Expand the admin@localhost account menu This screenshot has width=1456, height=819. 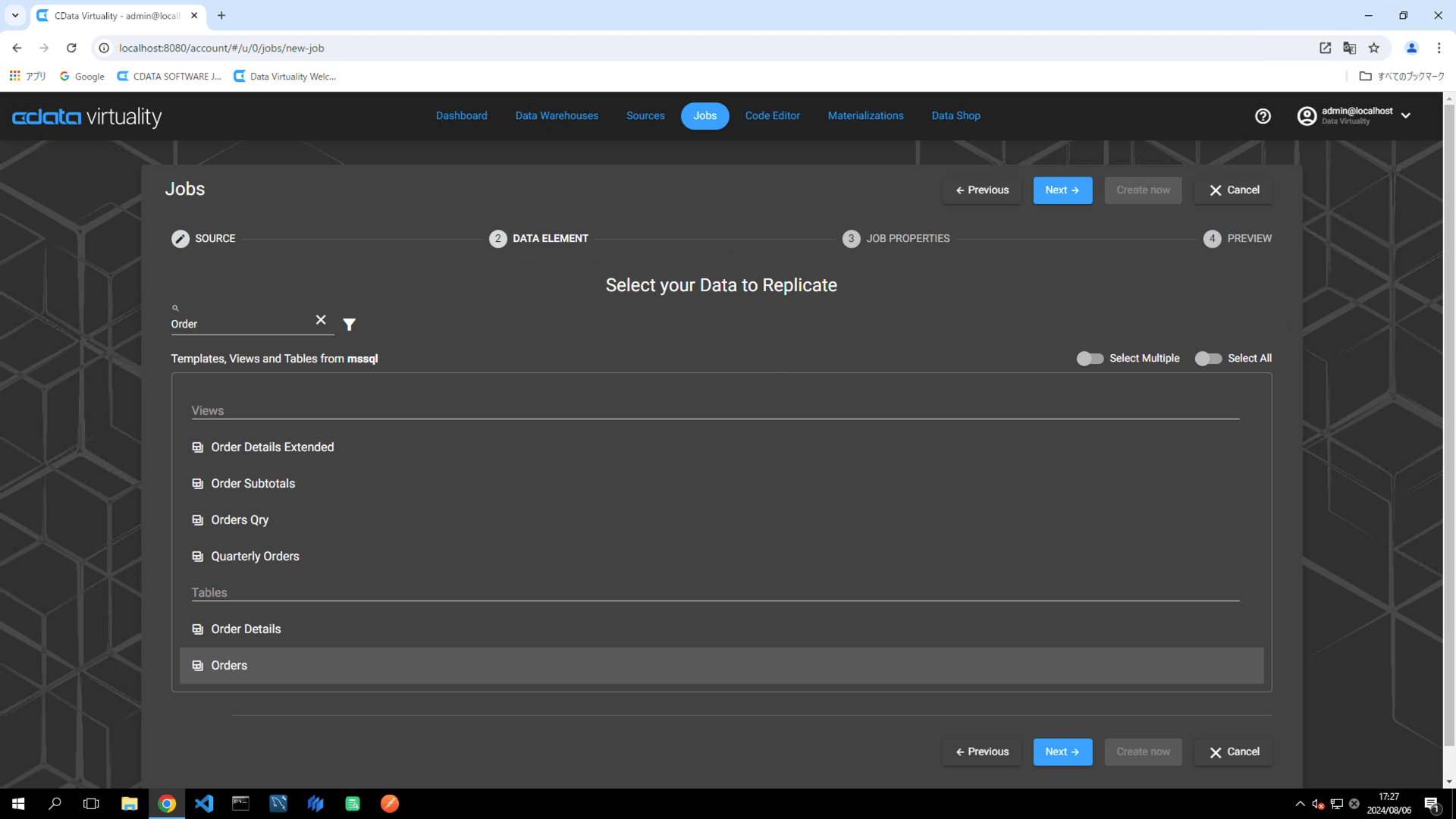pos(1406,116)
